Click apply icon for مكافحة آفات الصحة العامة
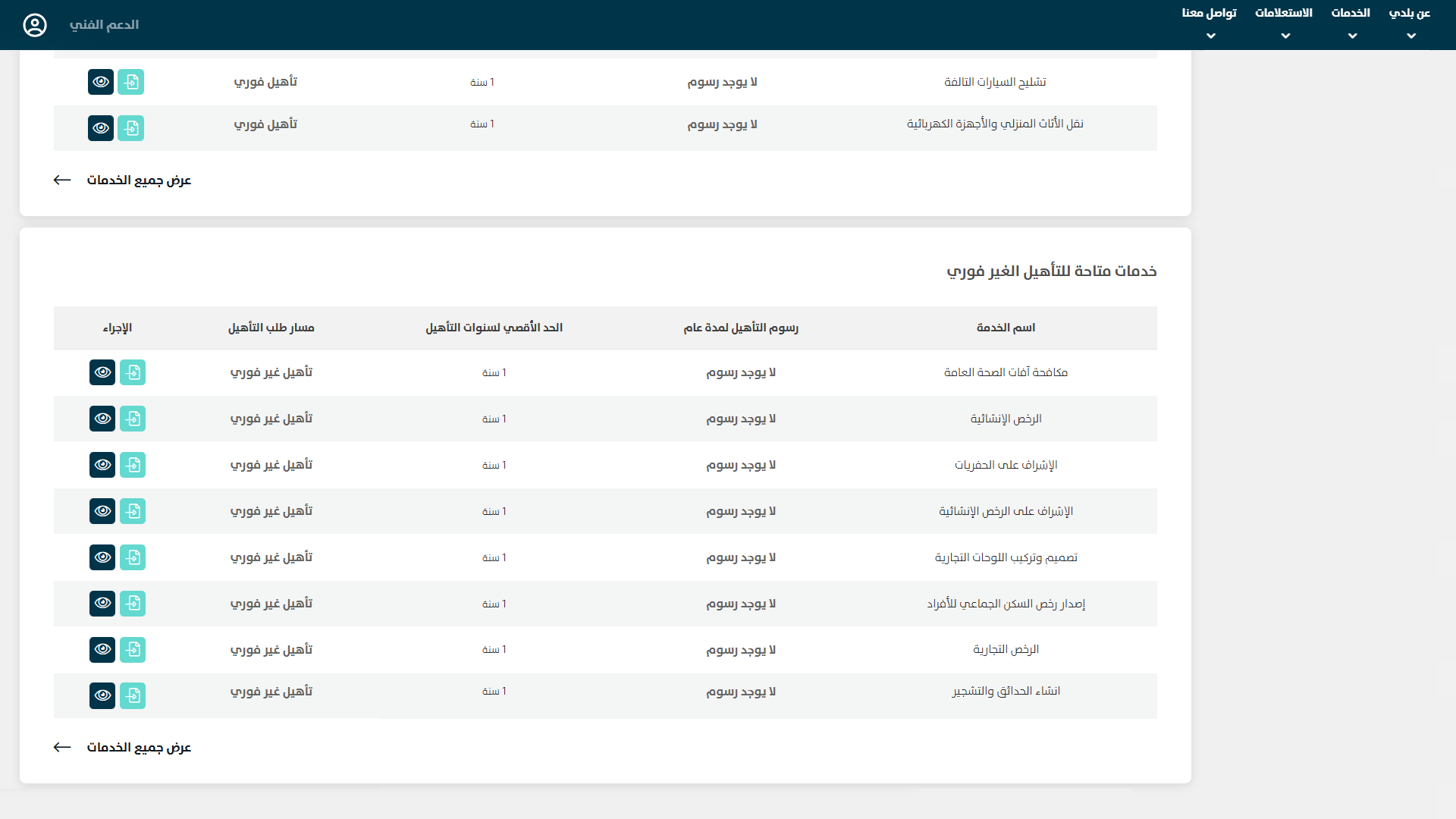 click(133, 372)
